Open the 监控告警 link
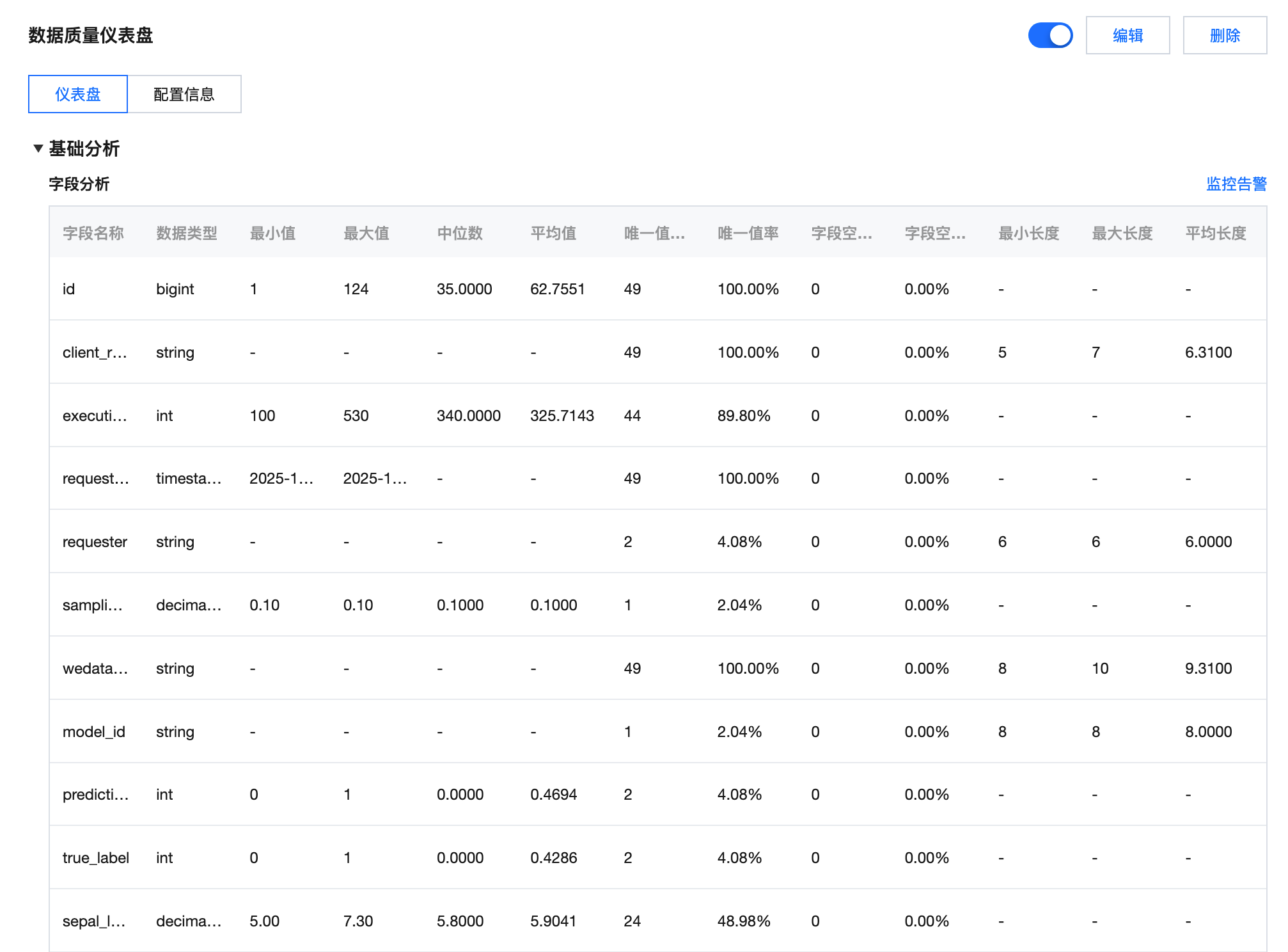The height and width of the screenshot is (952, 1288). pyautogui.click(x=1236, y=184)
